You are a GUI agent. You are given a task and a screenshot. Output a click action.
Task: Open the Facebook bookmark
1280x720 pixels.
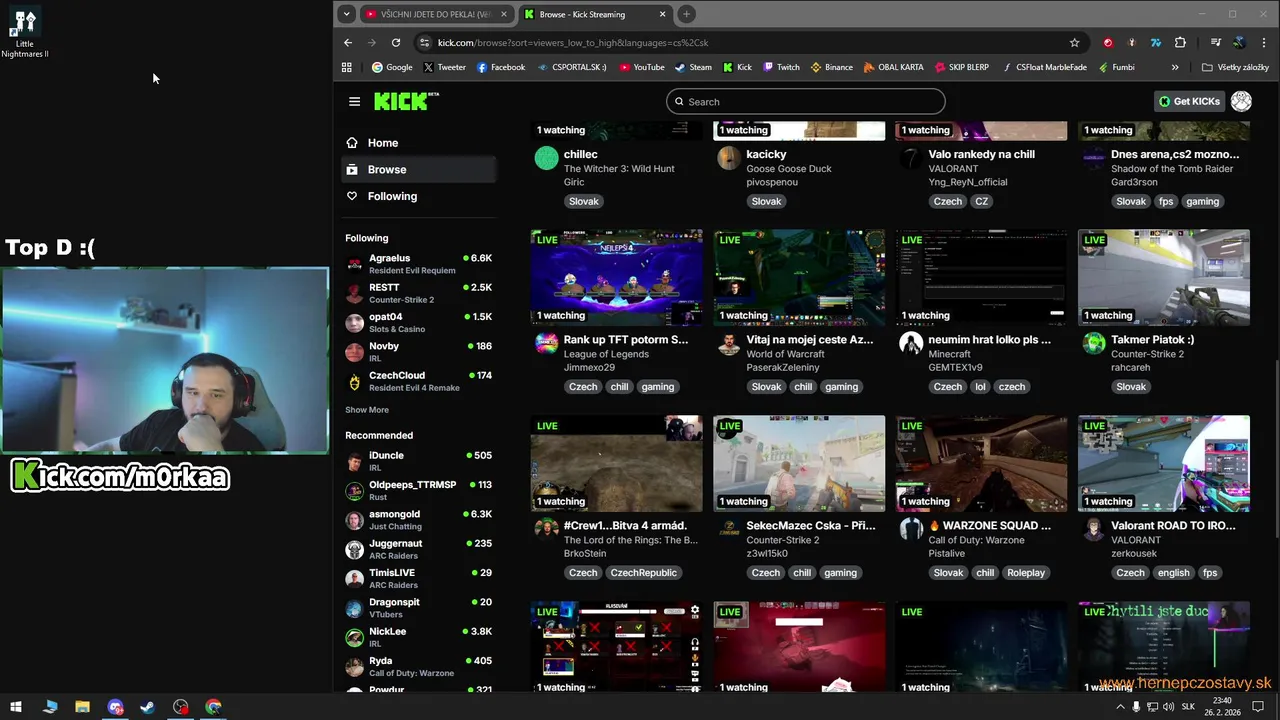[501, 67]
